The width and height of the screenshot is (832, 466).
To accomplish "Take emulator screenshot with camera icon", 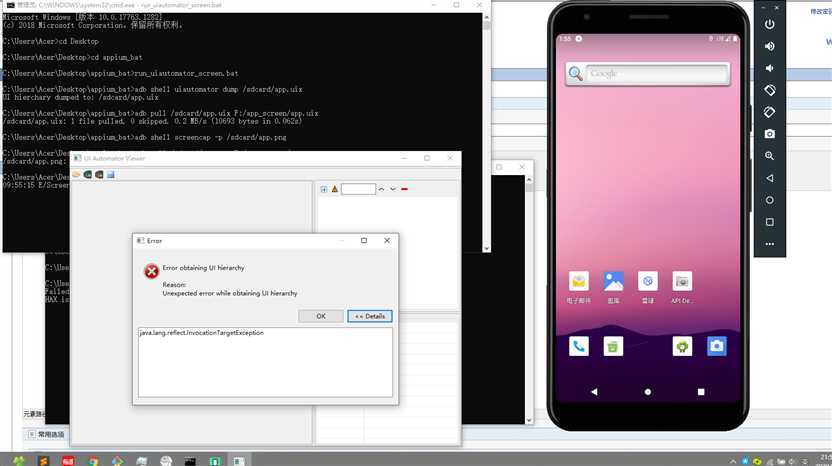I will (x=769, y=134).
